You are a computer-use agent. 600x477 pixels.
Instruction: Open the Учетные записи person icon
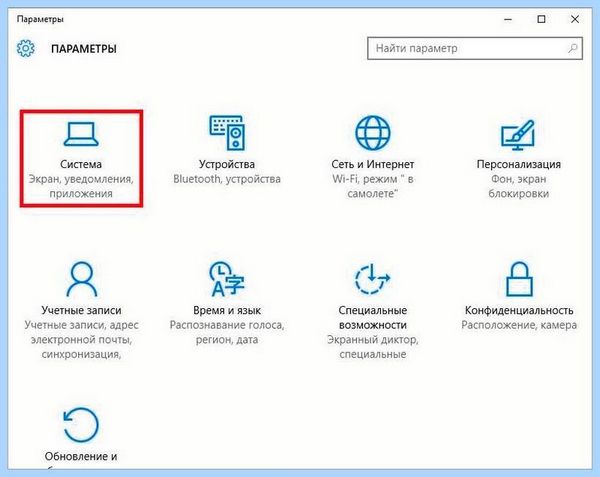coord(82,279)
